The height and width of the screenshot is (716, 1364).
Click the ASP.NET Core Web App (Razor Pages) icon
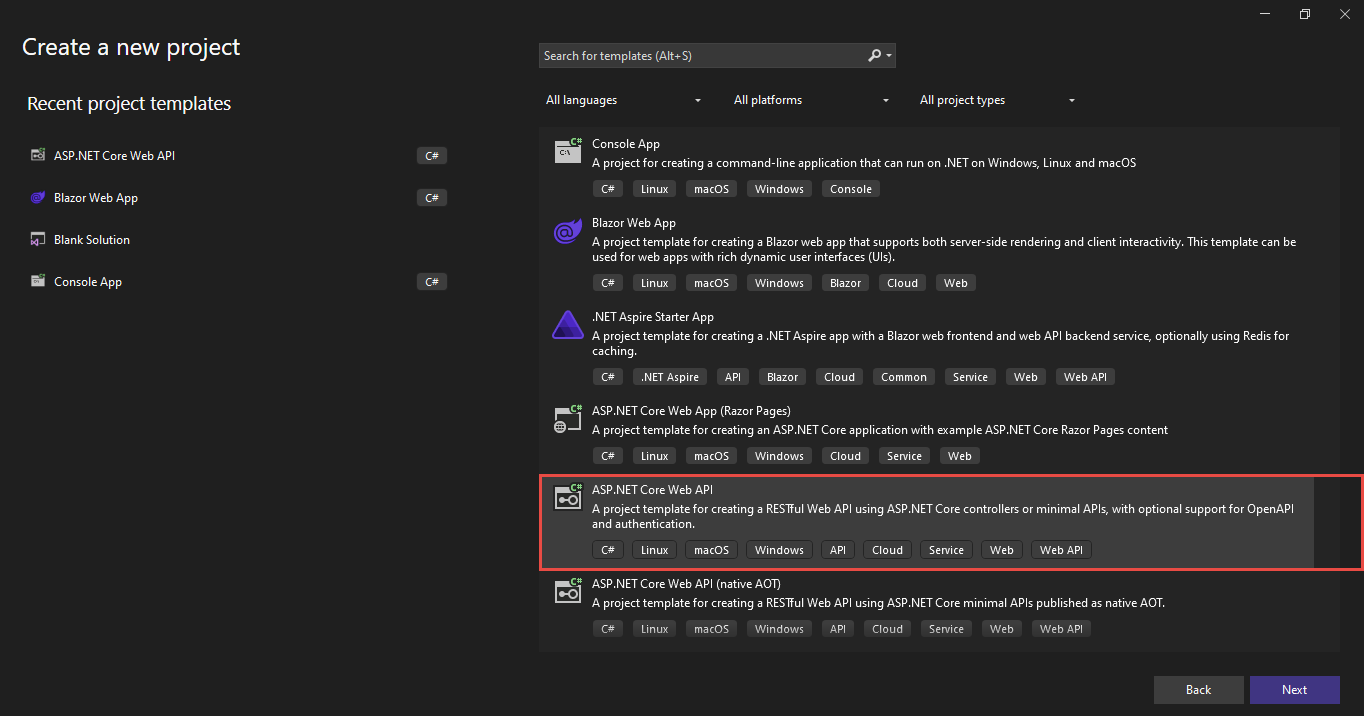pyautogui.click(x=567, y=419)
